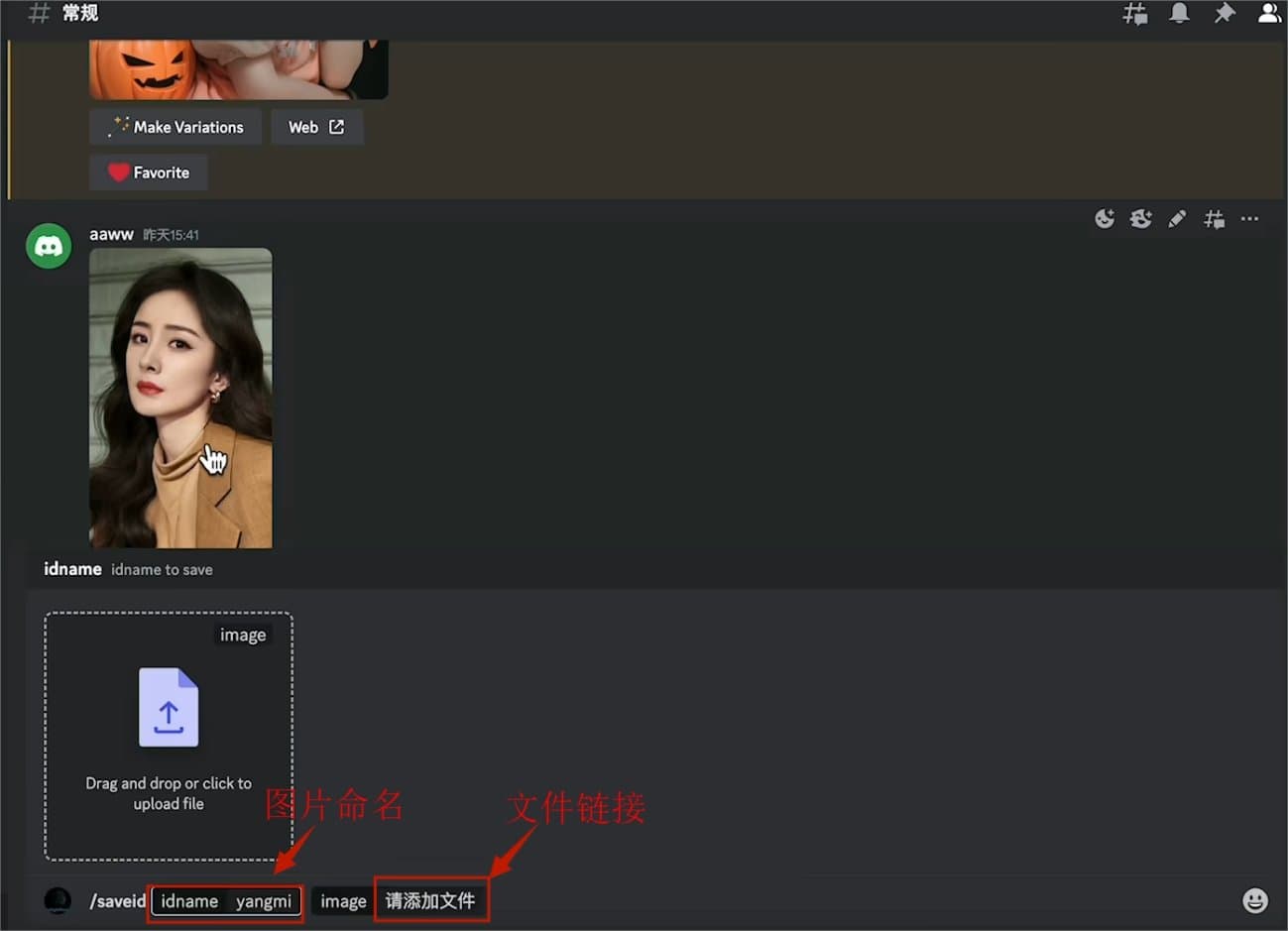Open the Threads icon in channel header

(1134, 14)
